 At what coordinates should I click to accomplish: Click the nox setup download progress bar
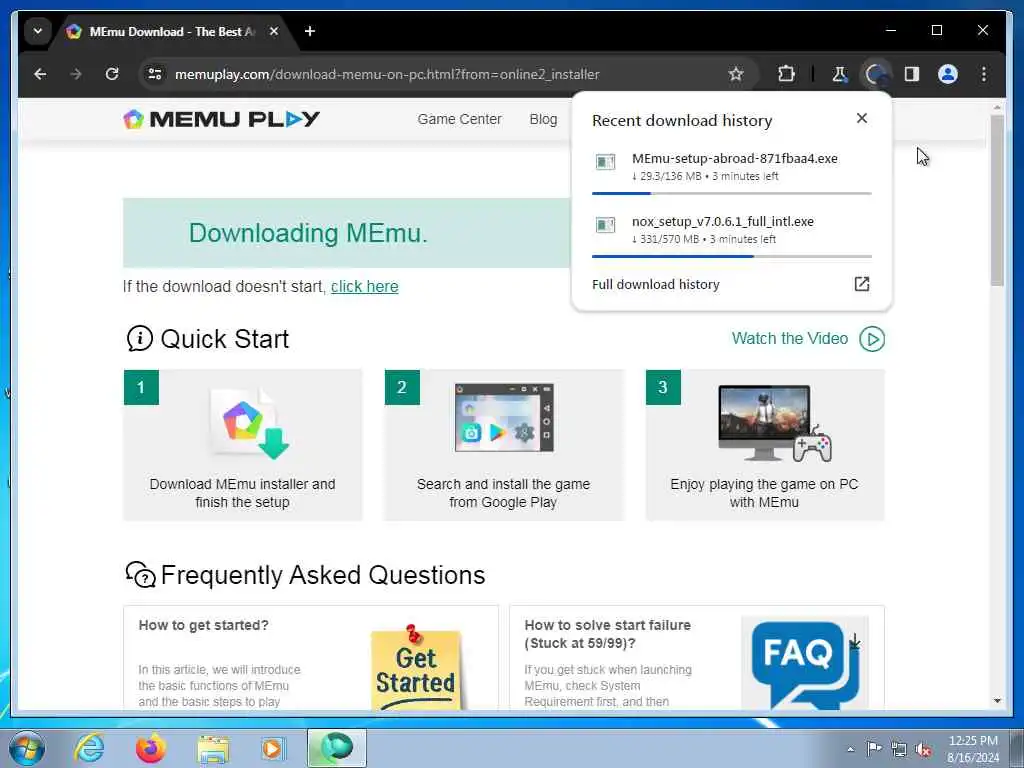[x=731, y=257]
